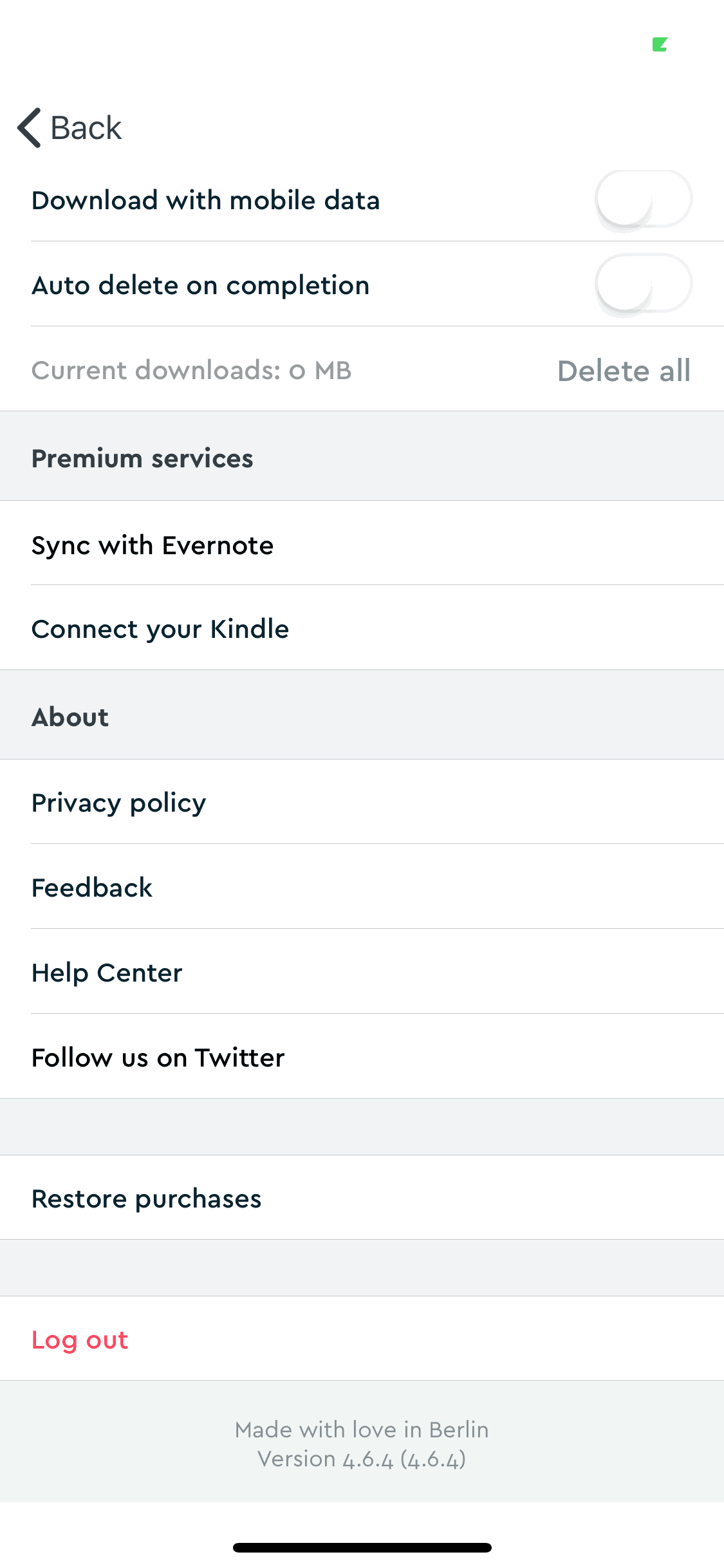This screenshot has width=724, height=1568.
Task: Select Follow us on Twitter
Action: click(x=158, y=1058)
